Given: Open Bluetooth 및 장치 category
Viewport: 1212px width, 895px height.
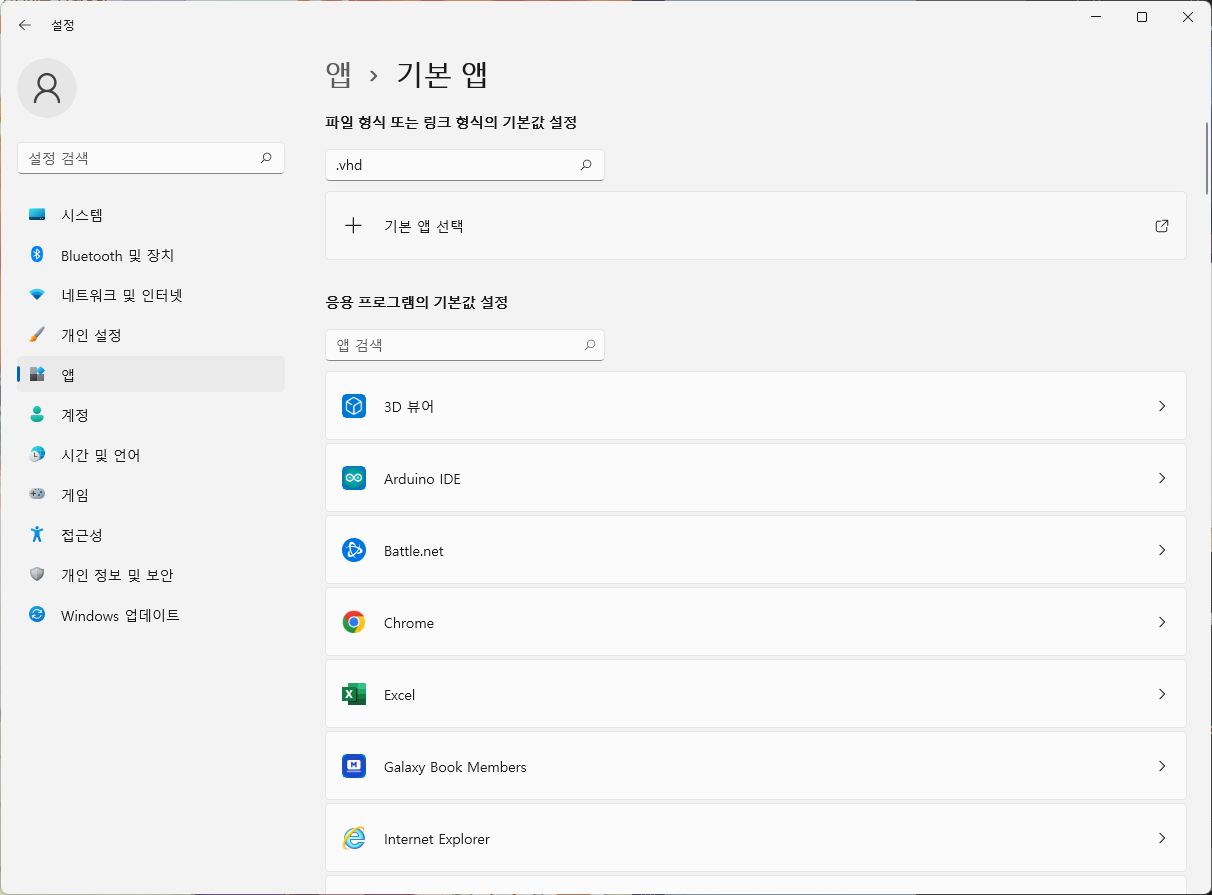Looking at the screenshot, I should point(151,255).
